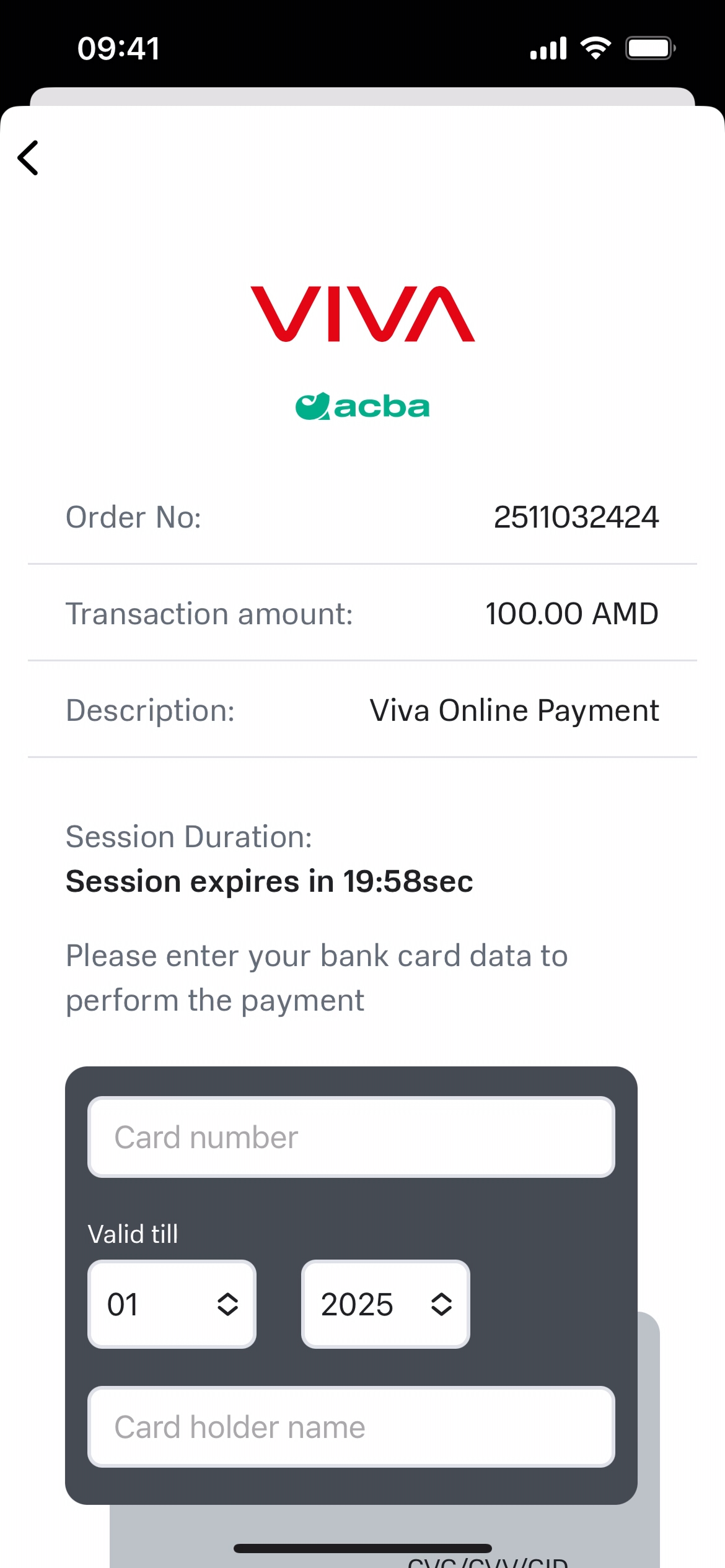Tap the green acba bank logo
725x1568 pixels.
pos(362,407)
